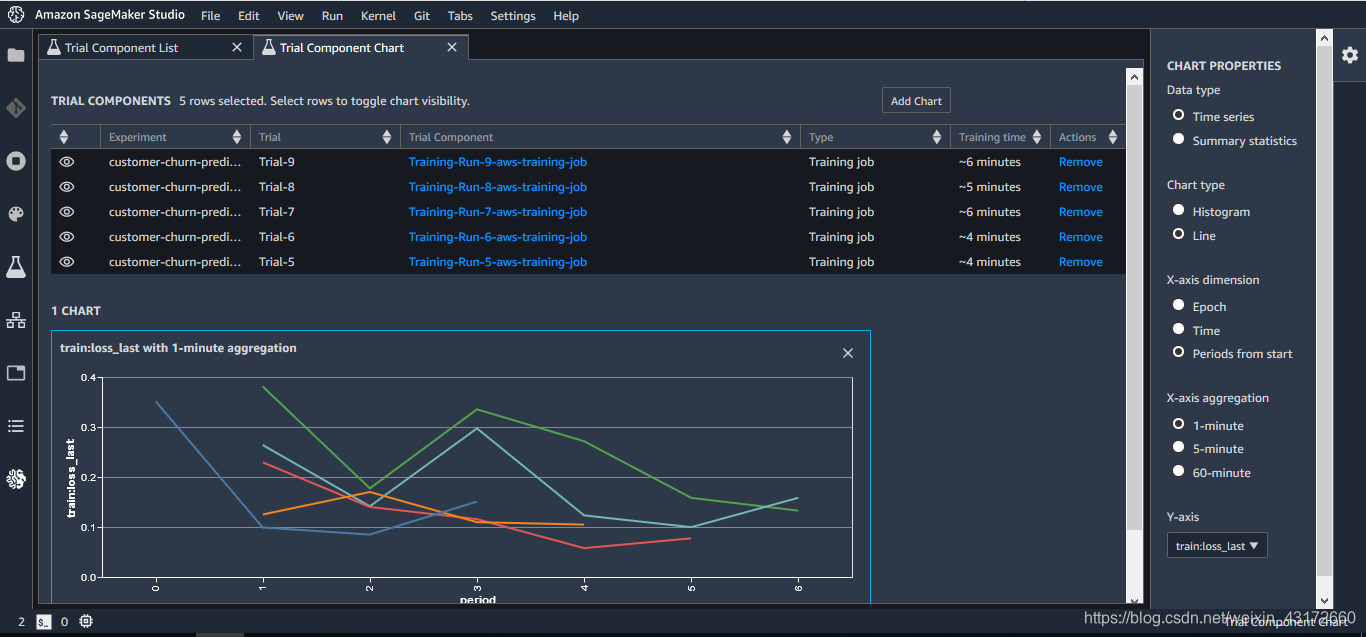This screenshot has height=637, width=1366.
Task: Sort by Trial Component column arrows
Action: tap(787, 137)
